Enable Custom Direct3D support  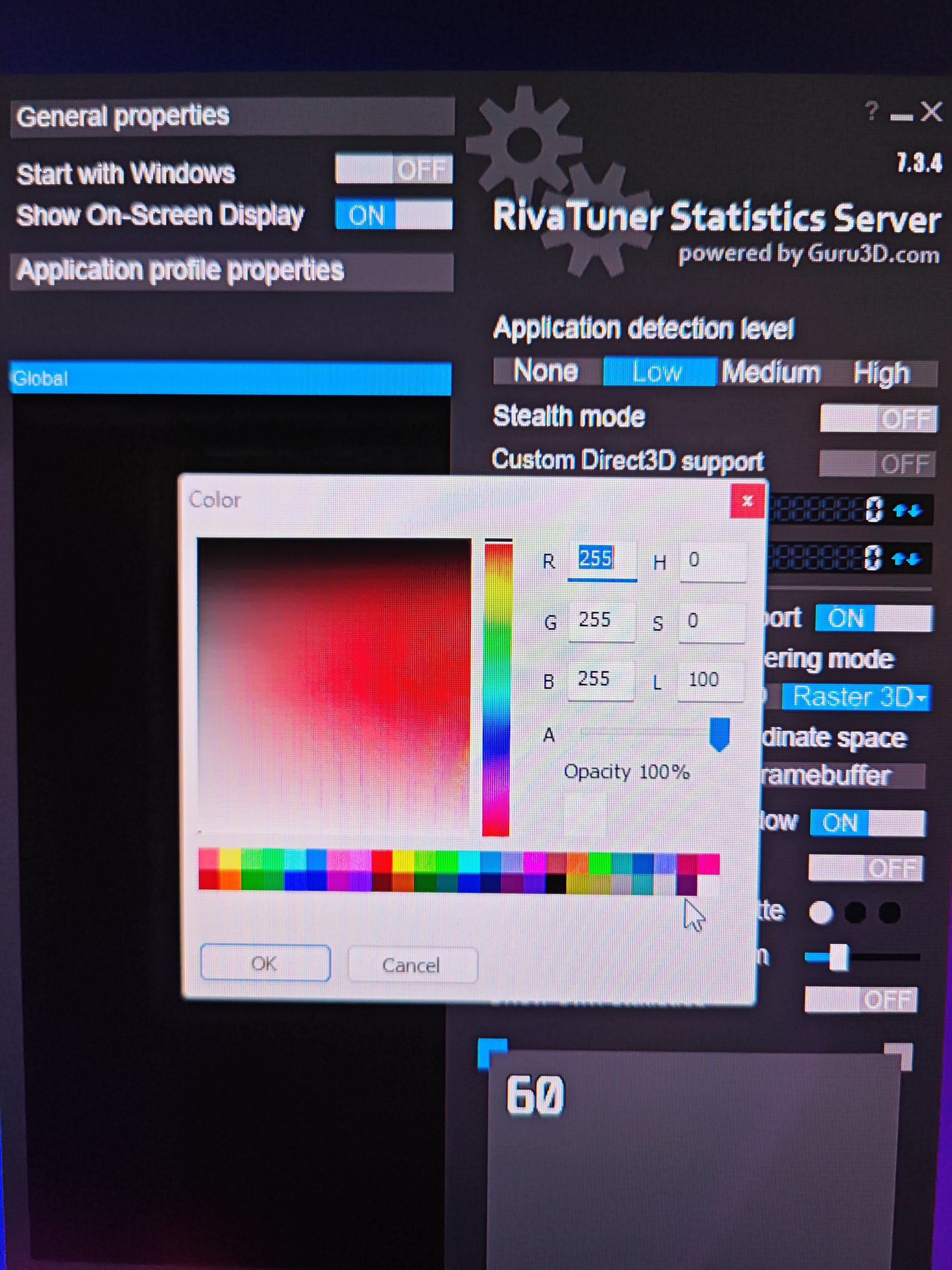point(877,464)
